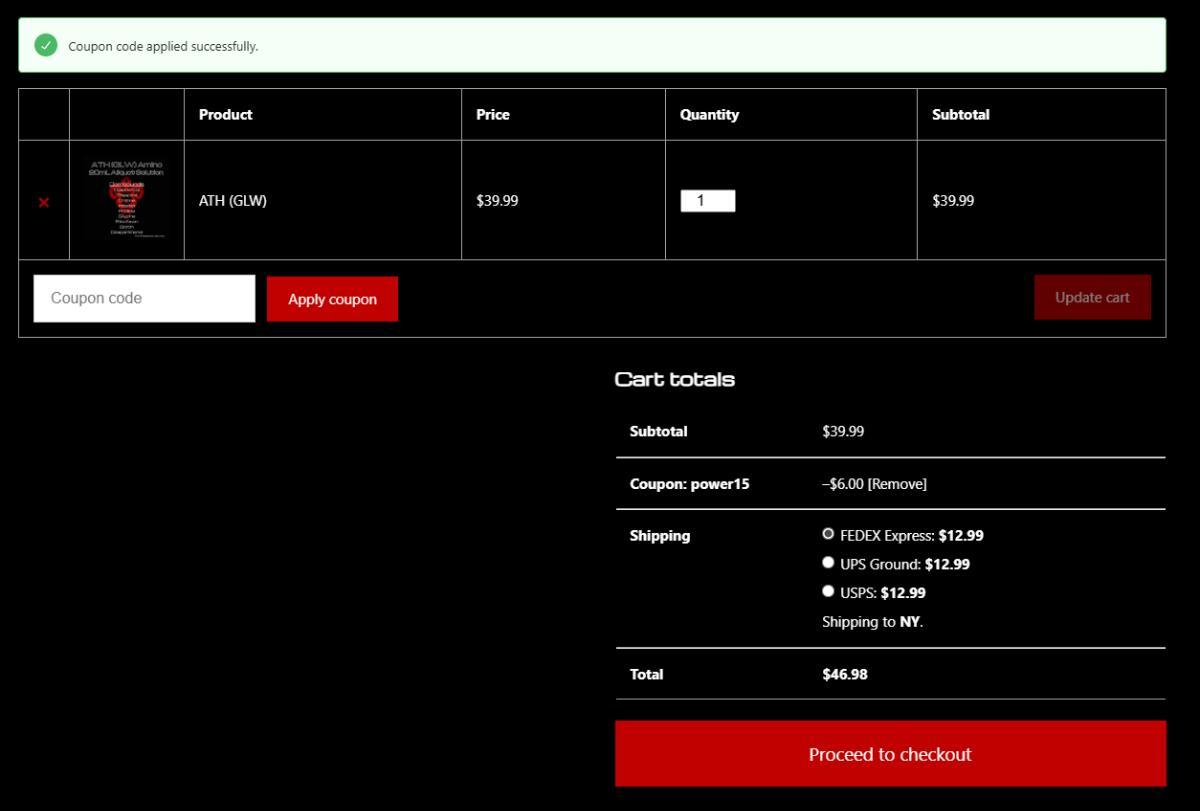Click the Product column header
Image resolution: width=1200 pixels, height=811 pixels.
tap(226, 115)
